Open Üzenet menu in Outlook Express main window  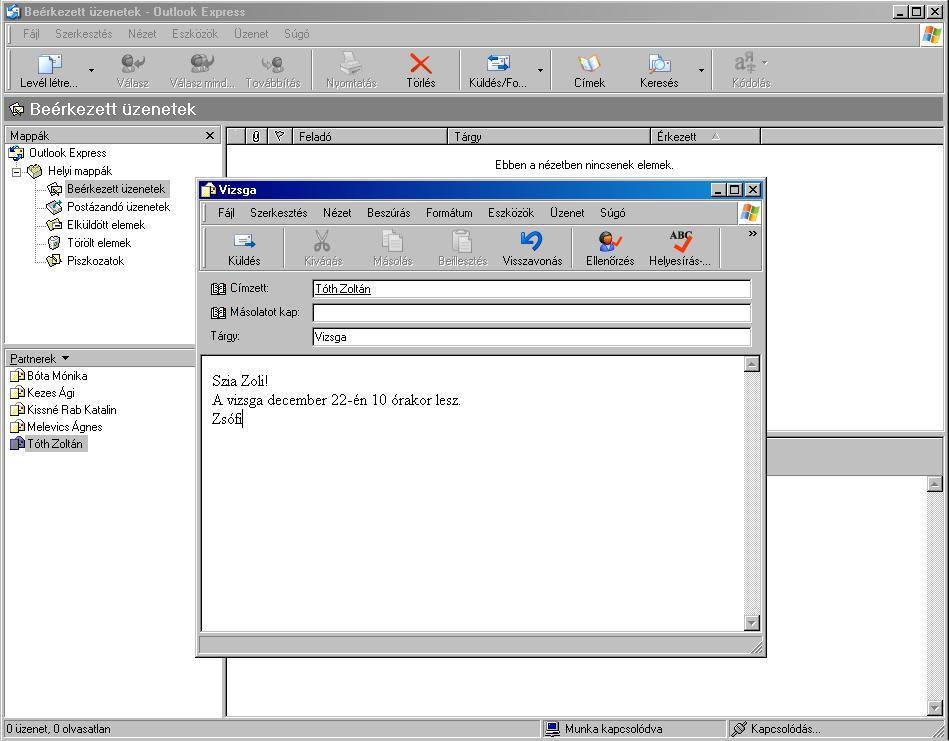tap(251, 34)
